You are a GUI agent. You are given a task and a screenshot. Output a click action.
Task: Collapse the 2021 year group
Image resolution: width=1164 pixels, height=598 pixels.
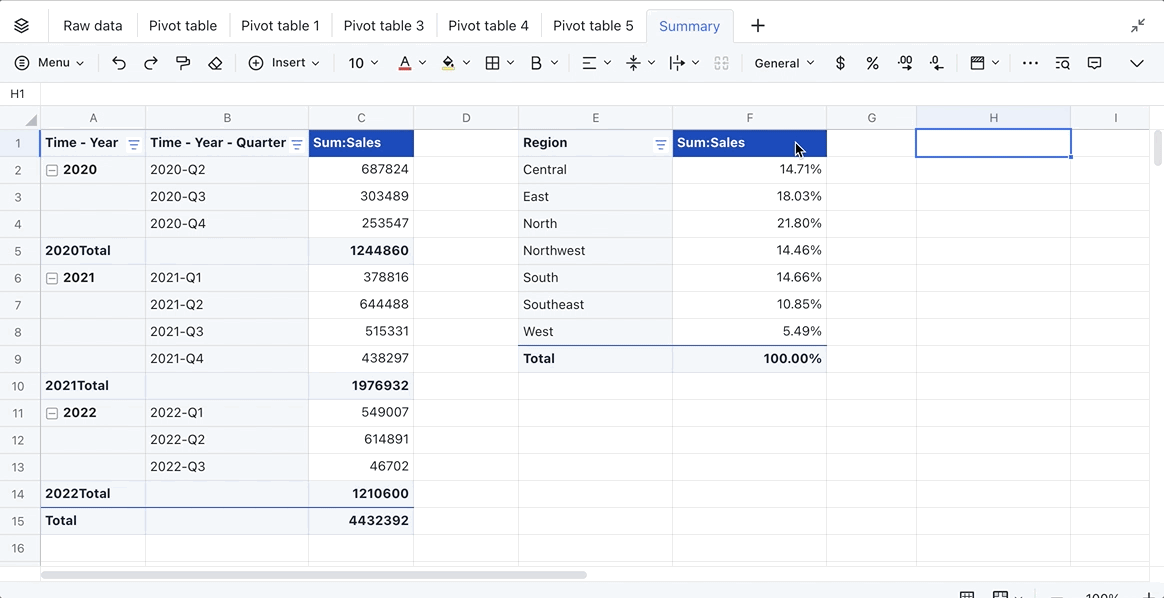coord(52,278)
